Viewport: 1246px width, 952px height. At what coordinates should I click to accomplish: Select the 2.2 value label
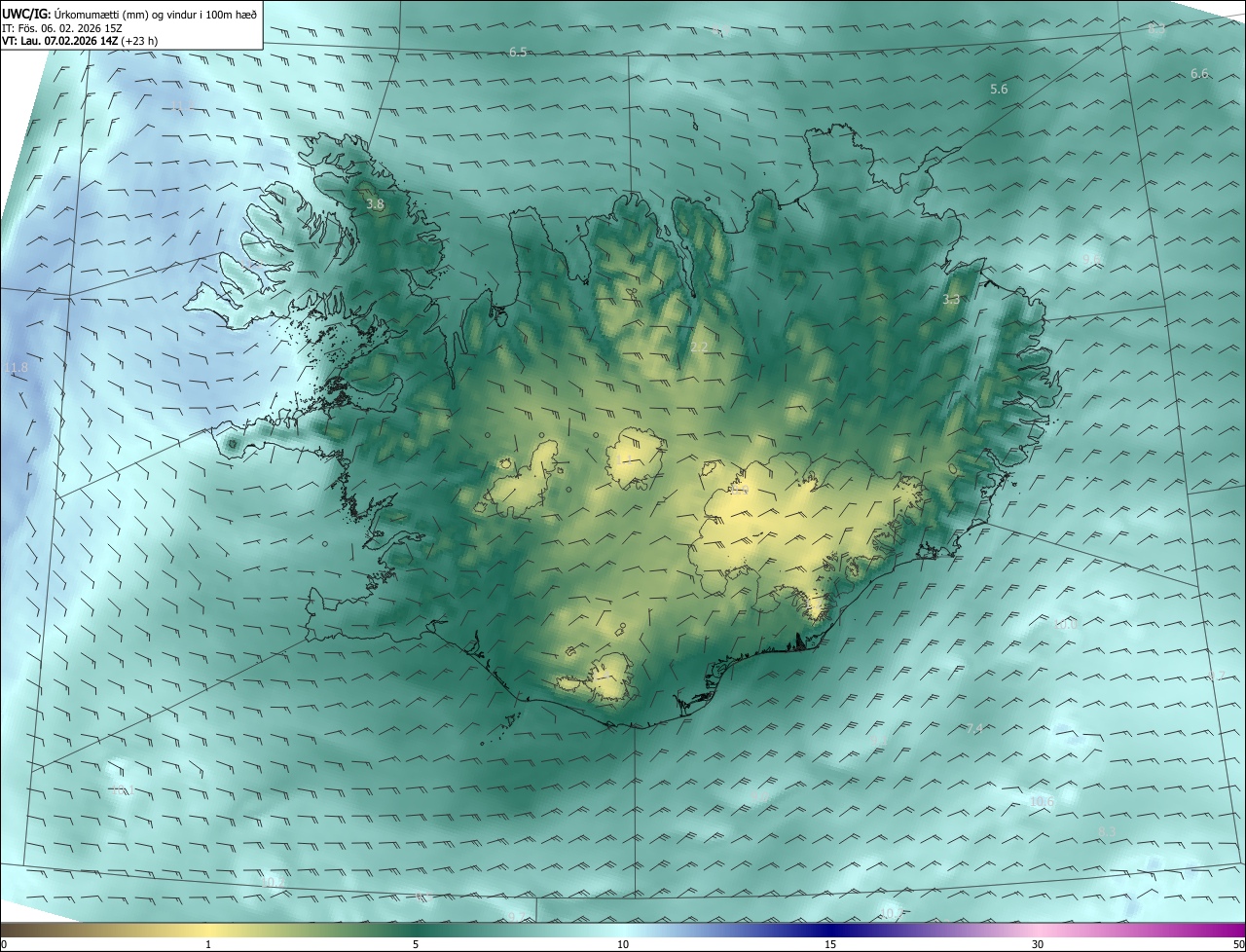(699, 348)
